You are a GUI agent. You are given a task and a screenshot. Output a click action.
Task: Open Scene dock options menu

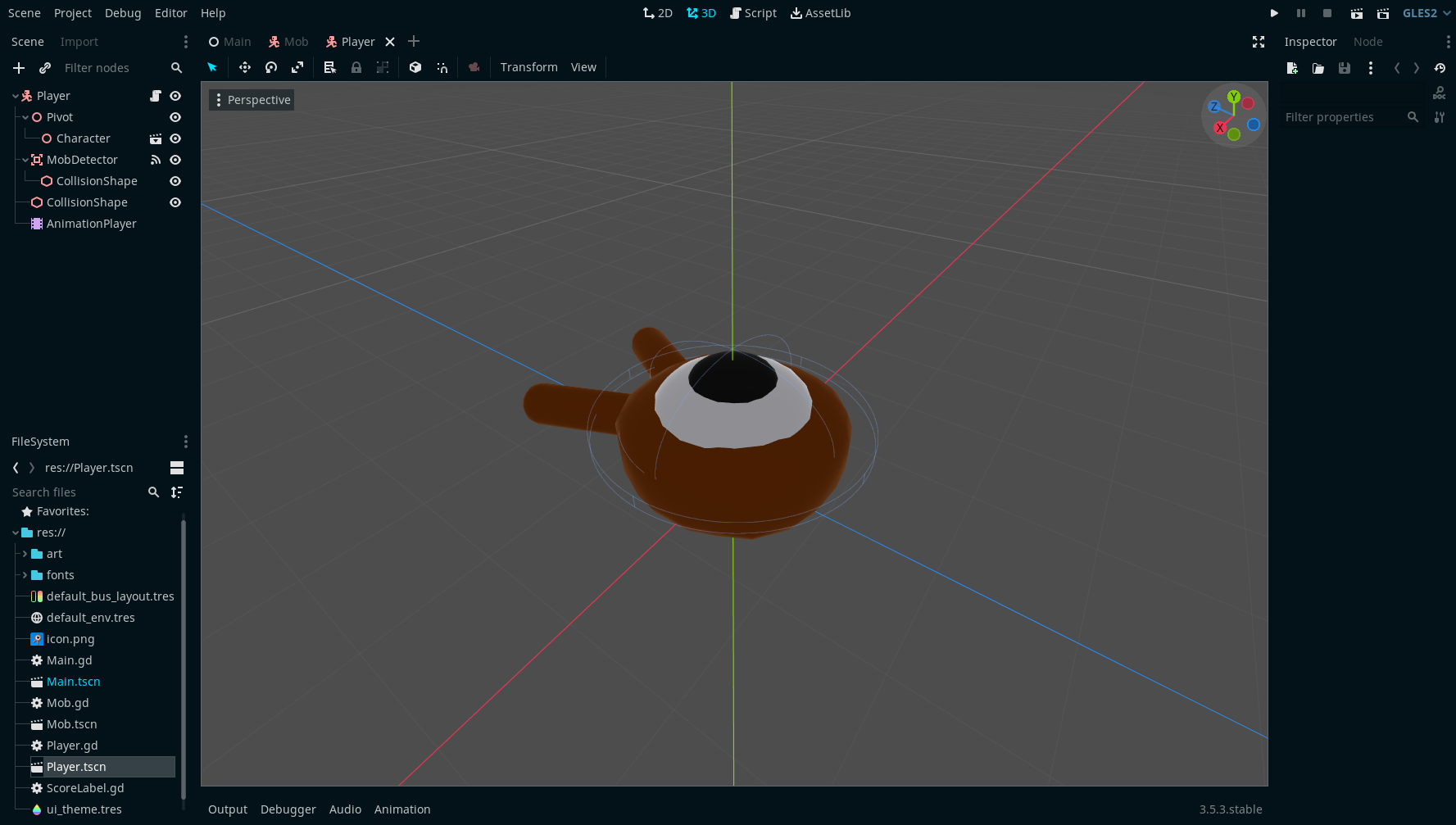click(x=186, y=42)
